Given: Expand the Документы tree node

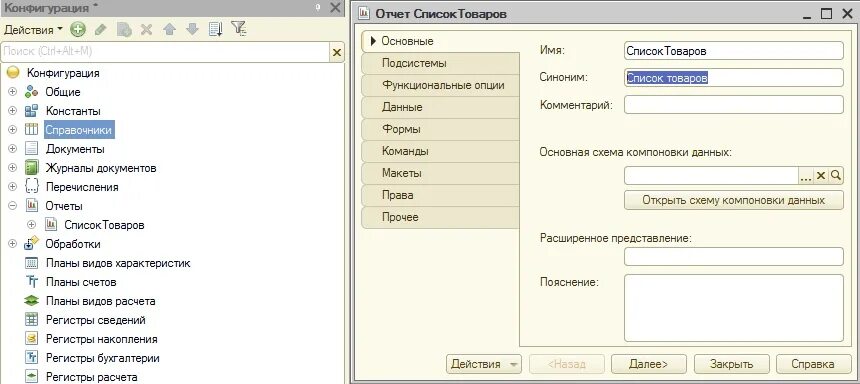Looking at the screenshot, I should [12, 149].
